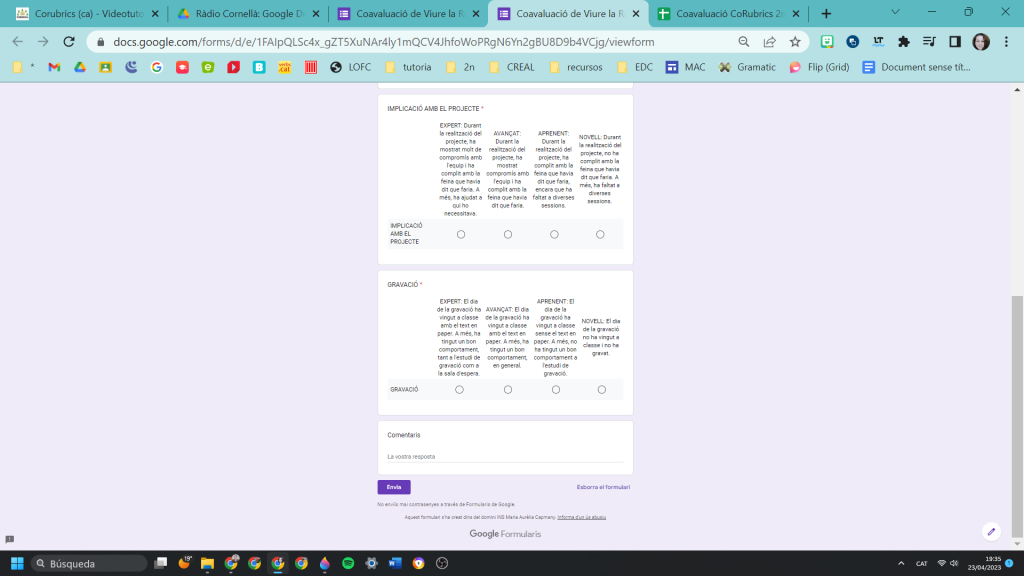Click the pencil edit form floating icon
The image size is (1024, 576).
(991, 531)
